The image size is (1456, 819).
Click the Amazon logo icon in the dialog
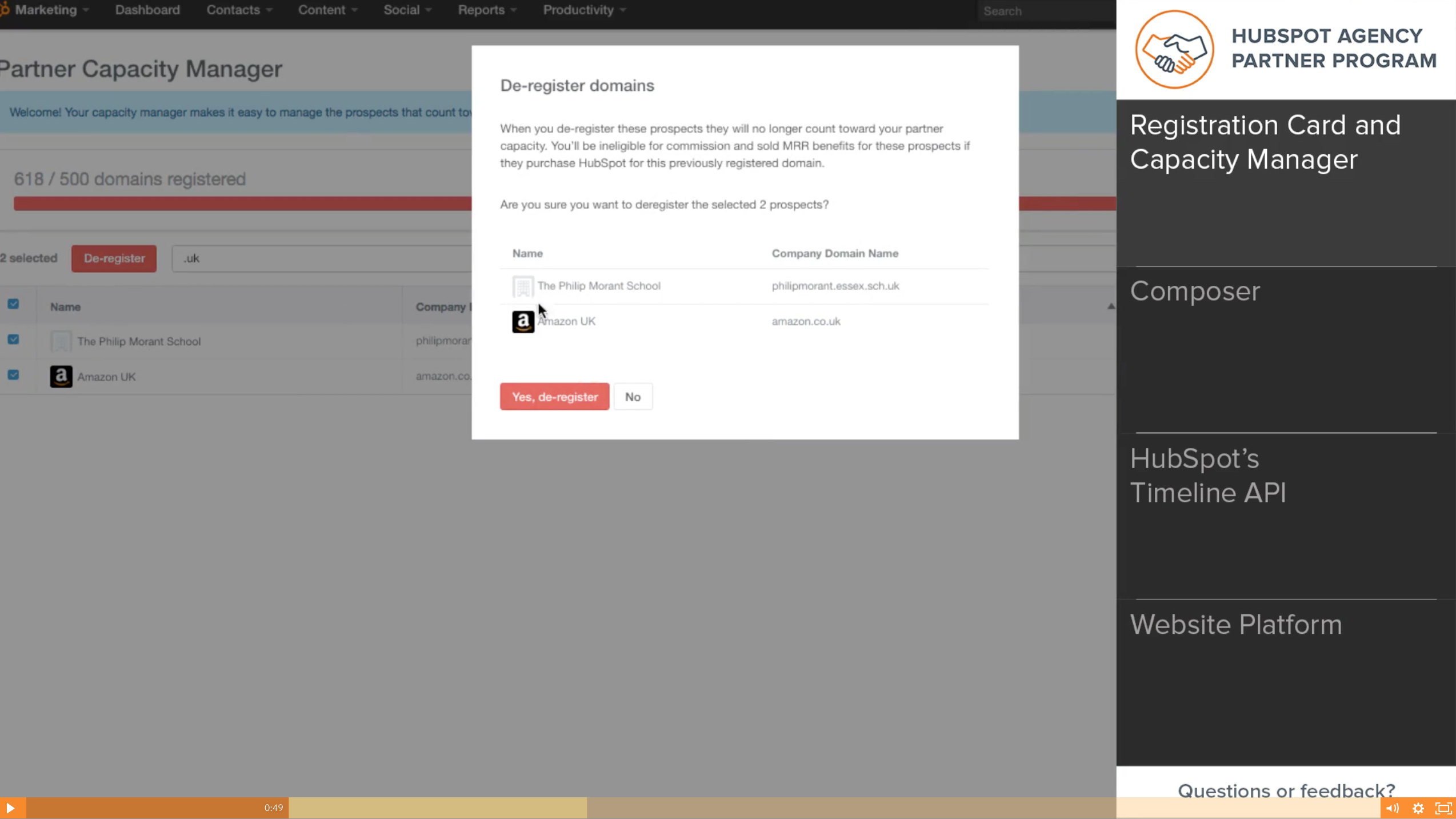click(x=523, y=322)
